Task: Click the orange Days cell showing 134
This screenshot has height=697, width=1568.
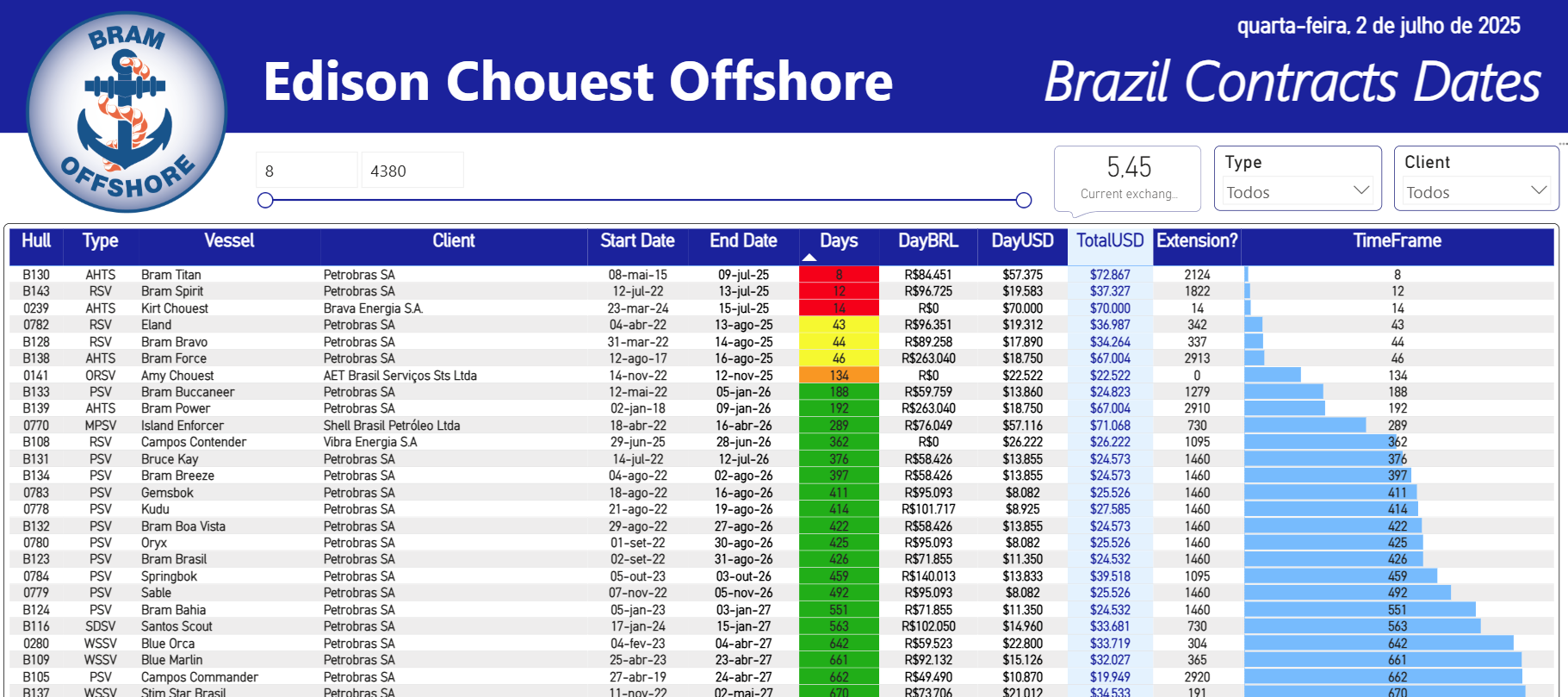Action: 839,376
